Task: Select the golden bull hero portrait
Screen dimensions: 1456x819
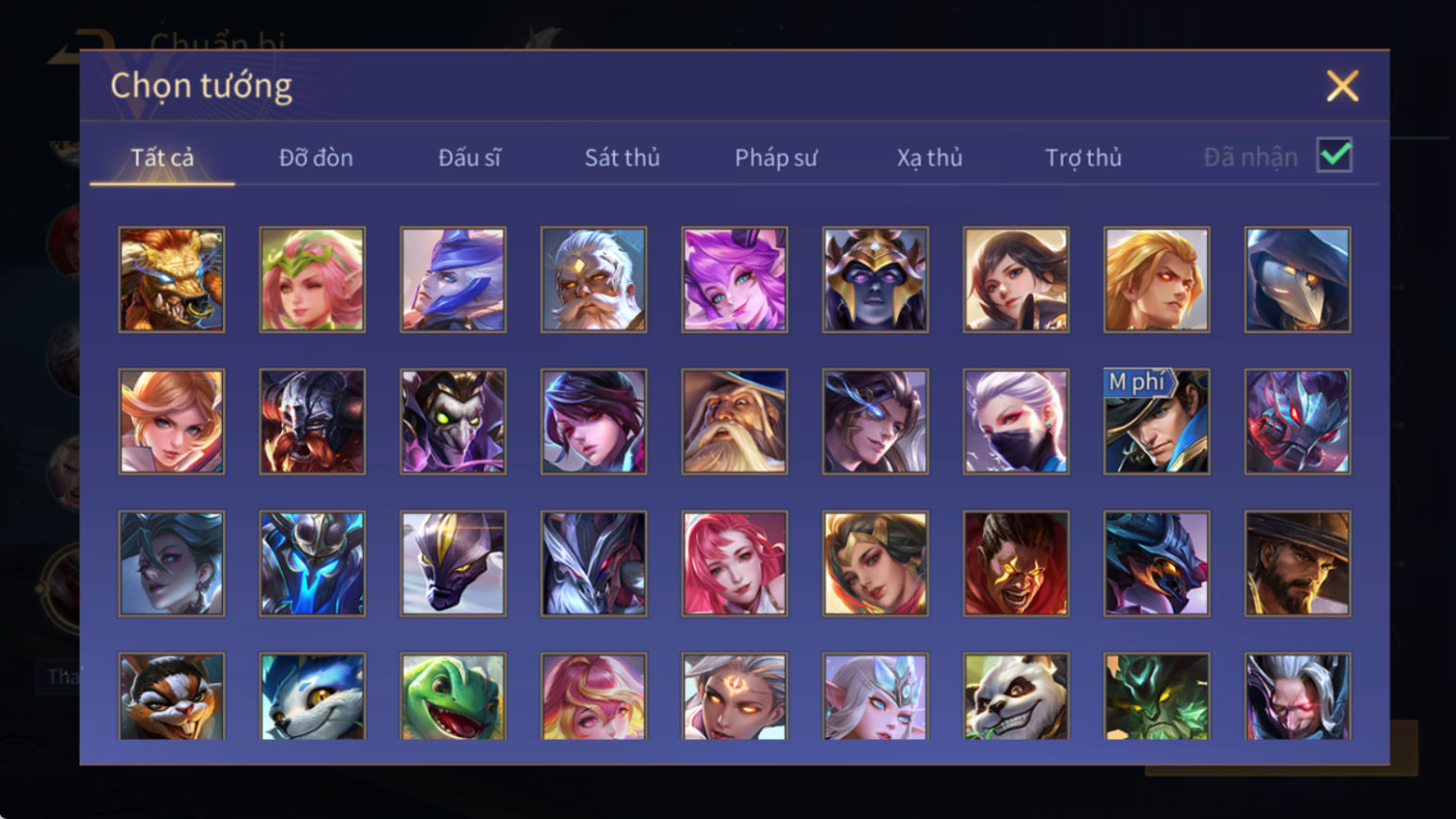Action: point(171,279)
